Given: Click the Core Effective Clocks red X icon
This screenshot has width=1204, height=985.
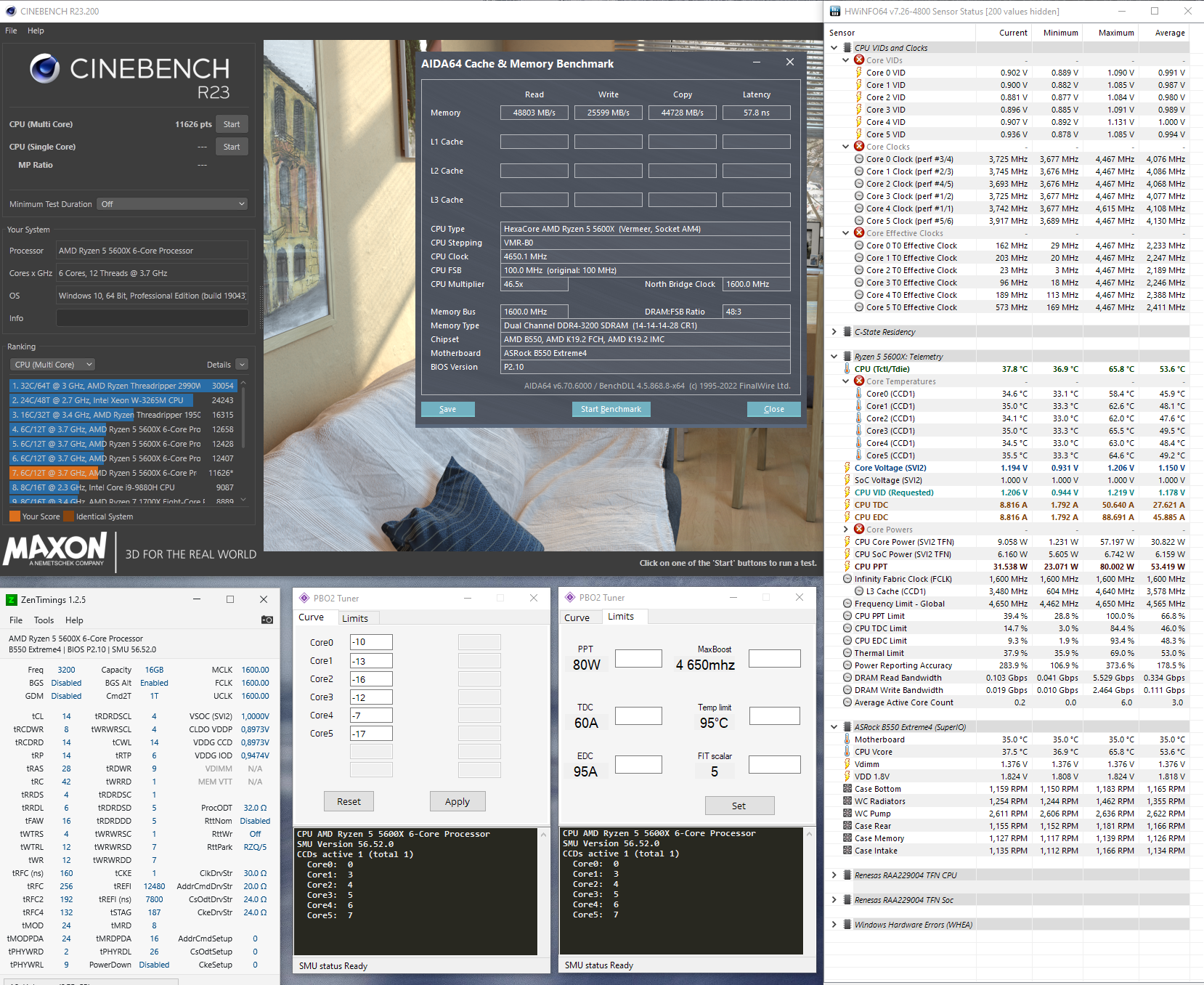Looking at the screenshot, I should click(x=859, y=233).
